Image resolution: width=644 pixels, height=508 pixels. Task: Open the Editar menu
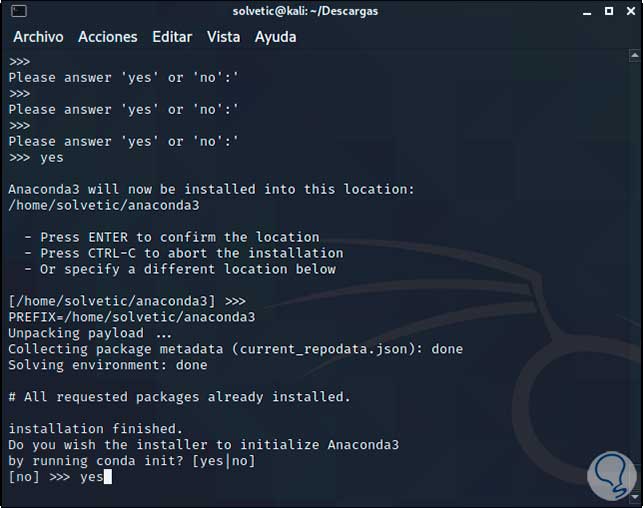tap(172, 36)
